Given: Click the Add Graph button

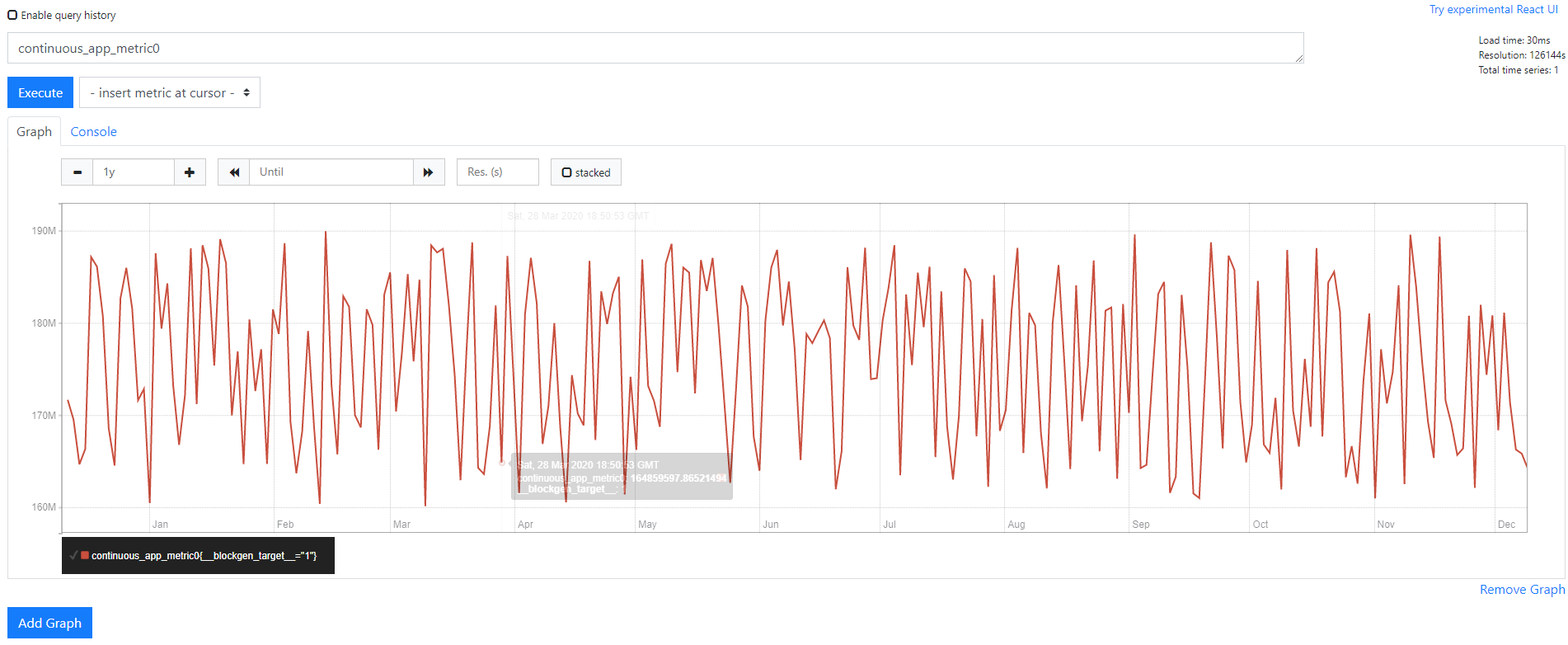Looking at the screenshot, I should pyautogui.click(x=49, y=623).
